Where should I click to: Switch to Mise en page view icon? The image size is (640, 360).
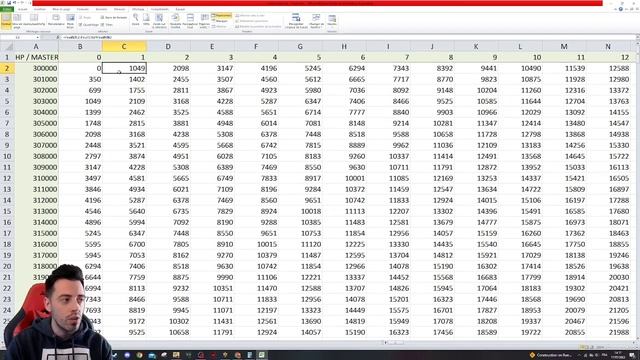tap(17, 21)
